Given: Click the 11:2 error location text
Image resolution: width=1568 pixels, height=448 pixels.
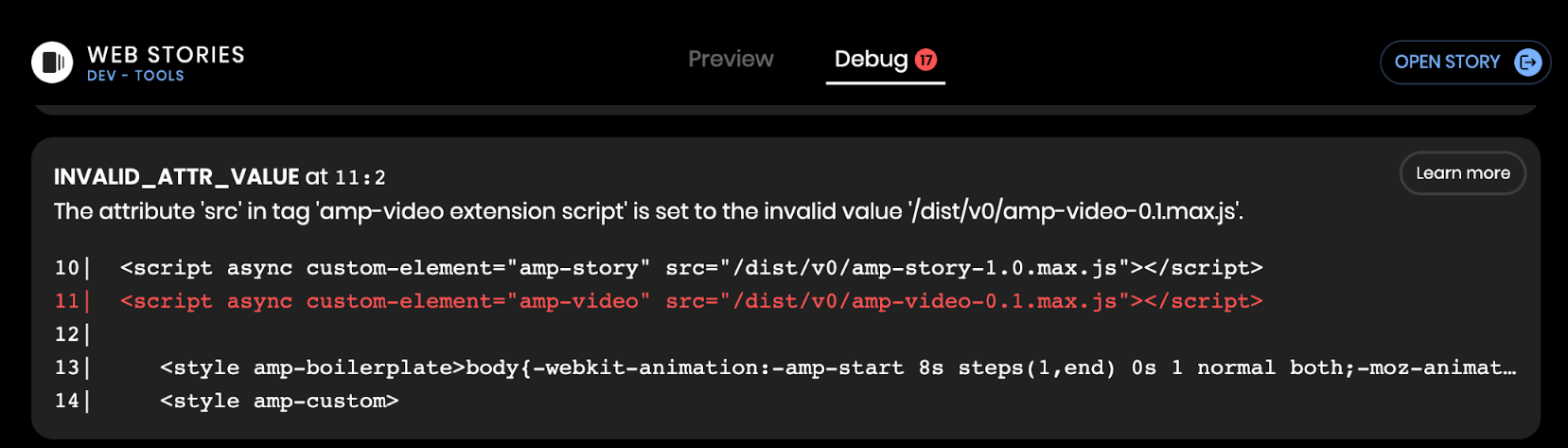Looking at the screenshot, I should pos(361,178).
